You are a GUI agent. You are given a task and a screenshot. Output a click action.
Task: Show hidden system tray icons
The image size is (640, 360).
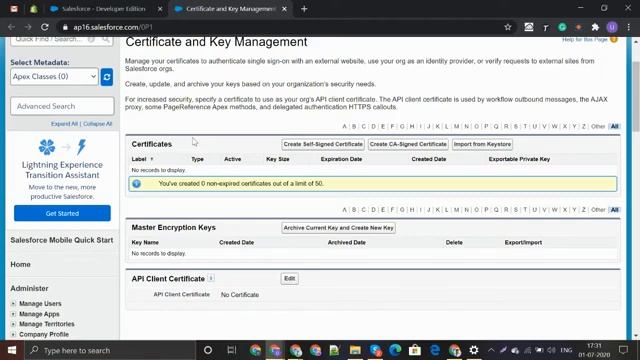tap(491, 350)
